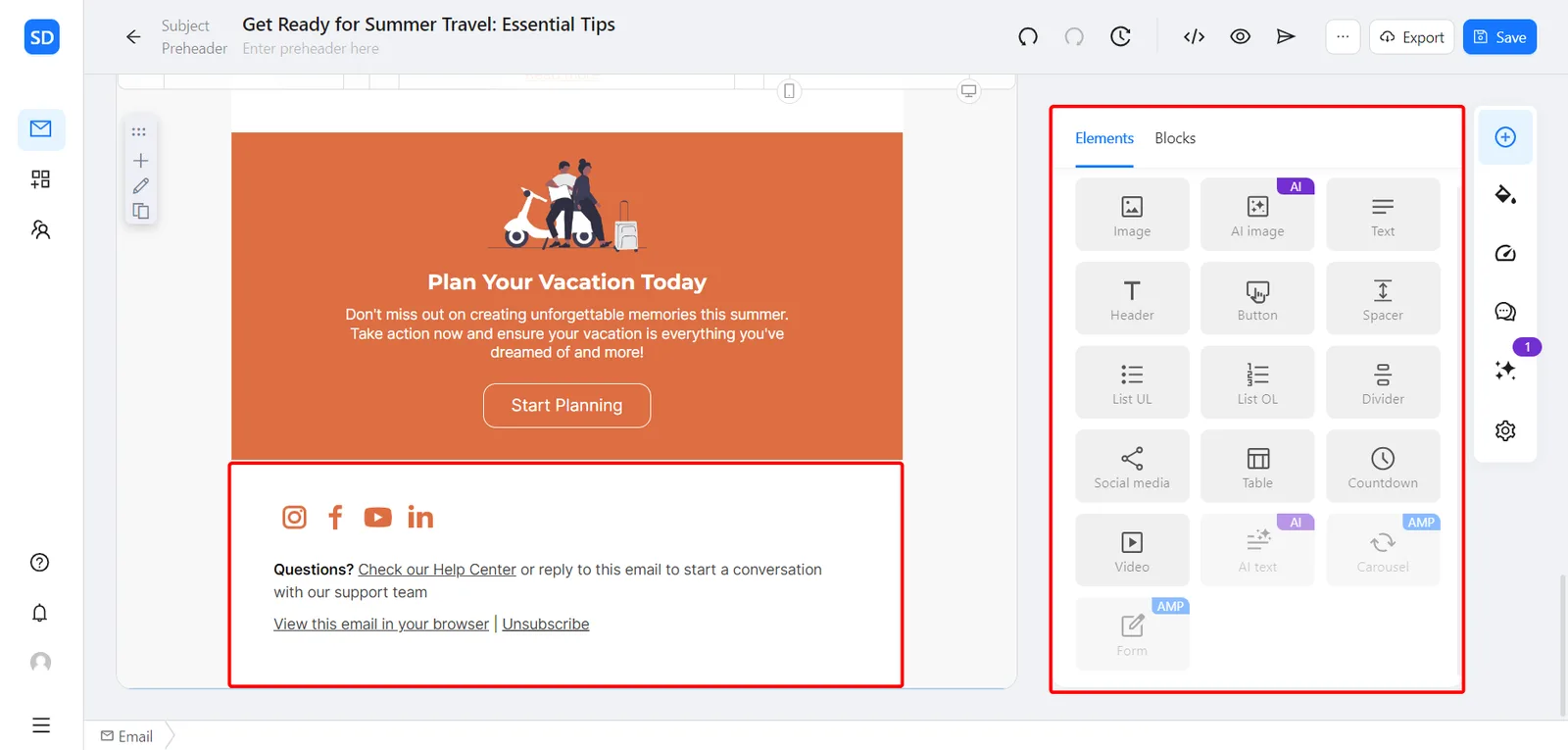Select the Spacer element
Viewport: 1568px width, 750px height.
[1383, 298]
